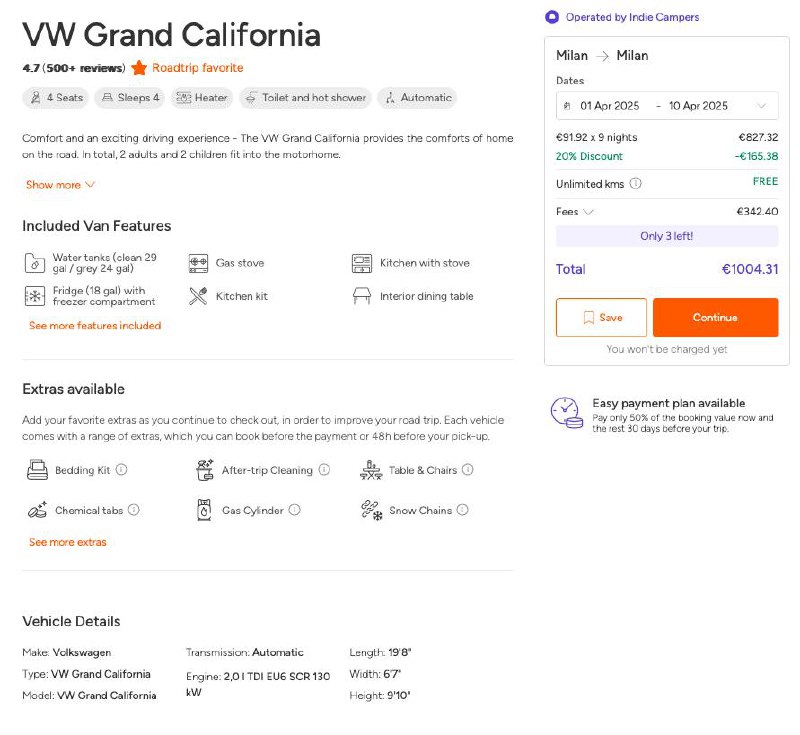The image size is (800, 735).
Task: Select the end date 10 Apr 2025
Action: 698,106
